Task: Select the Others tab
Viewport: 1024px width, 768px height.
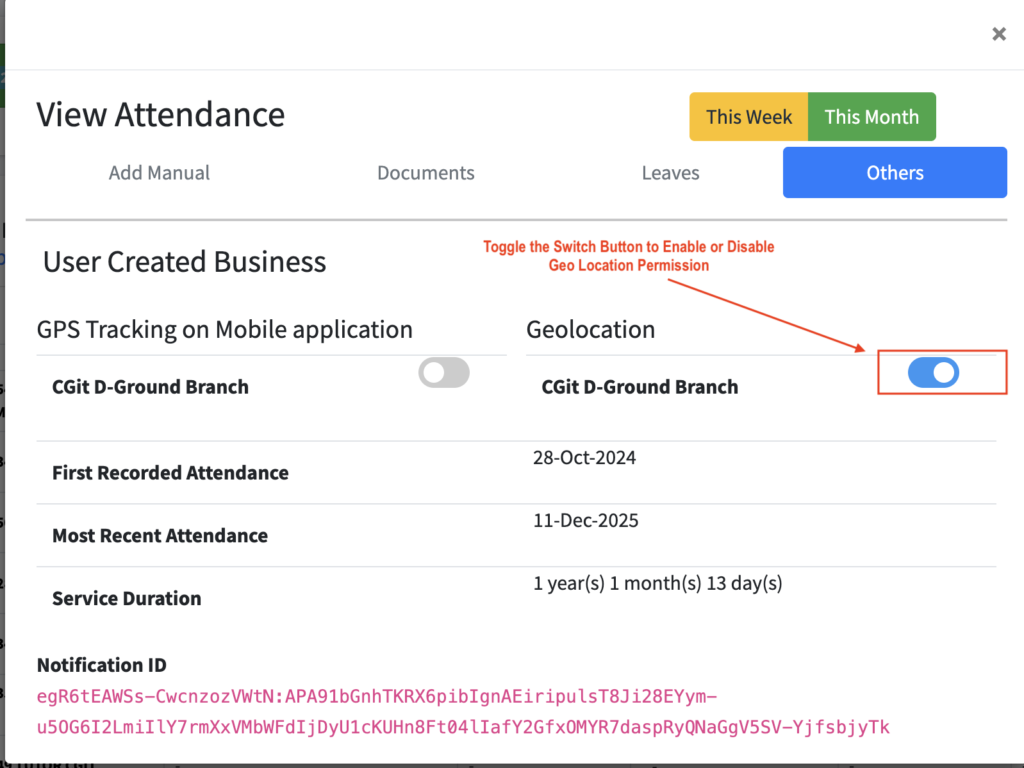Action: click(894, 173)
